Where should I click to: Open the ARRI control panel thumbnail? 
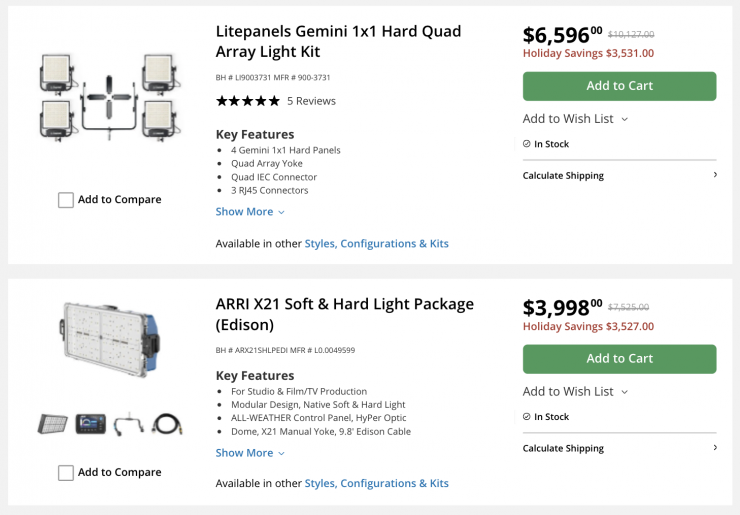pyautogui.click(x=90, y=424)
